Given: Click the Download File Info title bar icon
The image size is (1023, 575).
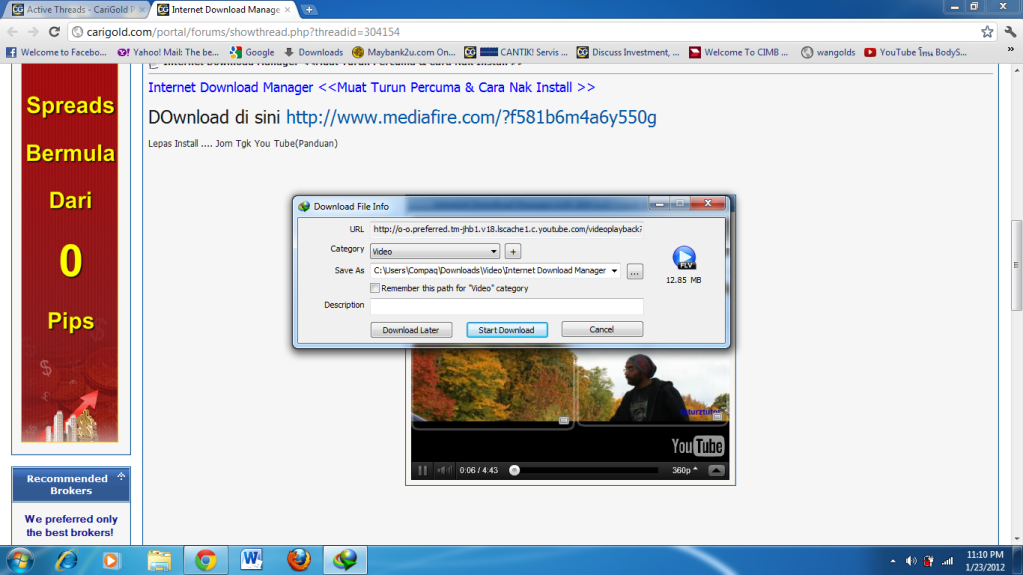Looking at the screenshot, I should pos(304,206).
